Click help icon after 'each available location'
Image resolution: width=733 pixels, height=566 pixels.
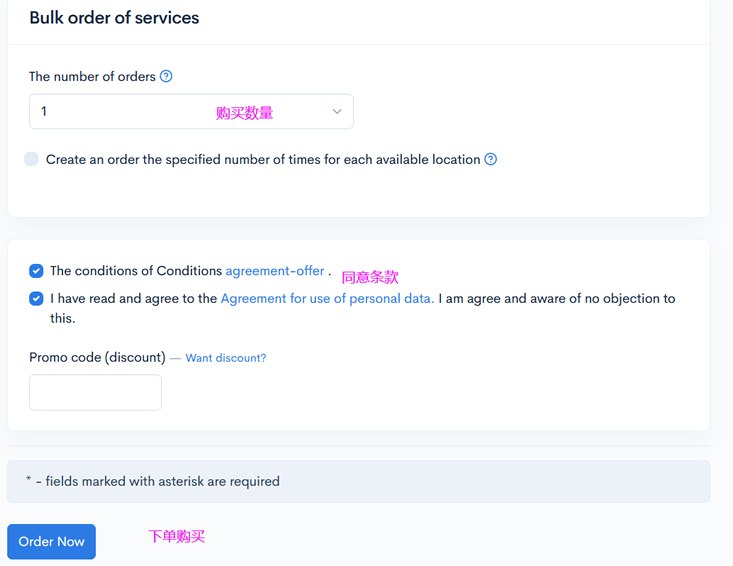click(491, 159)
